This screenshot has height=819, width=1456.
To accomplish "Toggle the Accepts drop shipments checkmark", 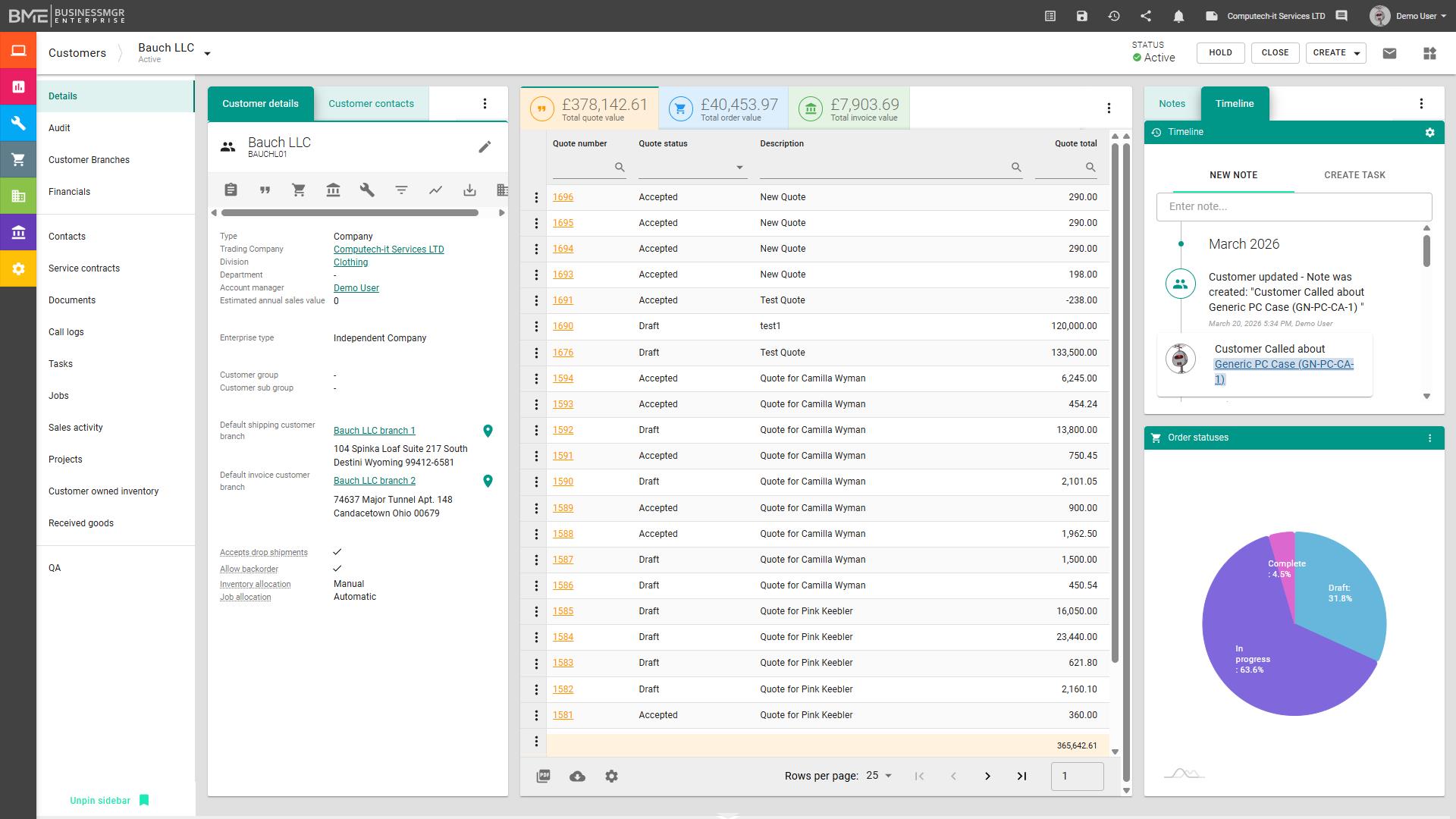I will [337, 552].
